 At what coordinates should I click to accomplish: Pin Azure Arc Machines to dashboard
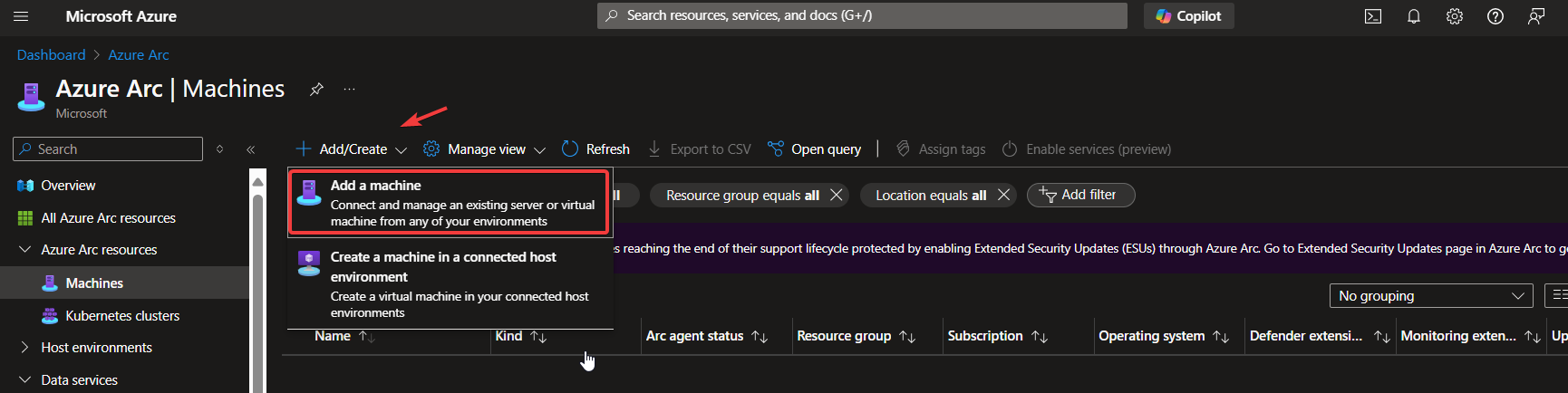(x=316, y=89)
